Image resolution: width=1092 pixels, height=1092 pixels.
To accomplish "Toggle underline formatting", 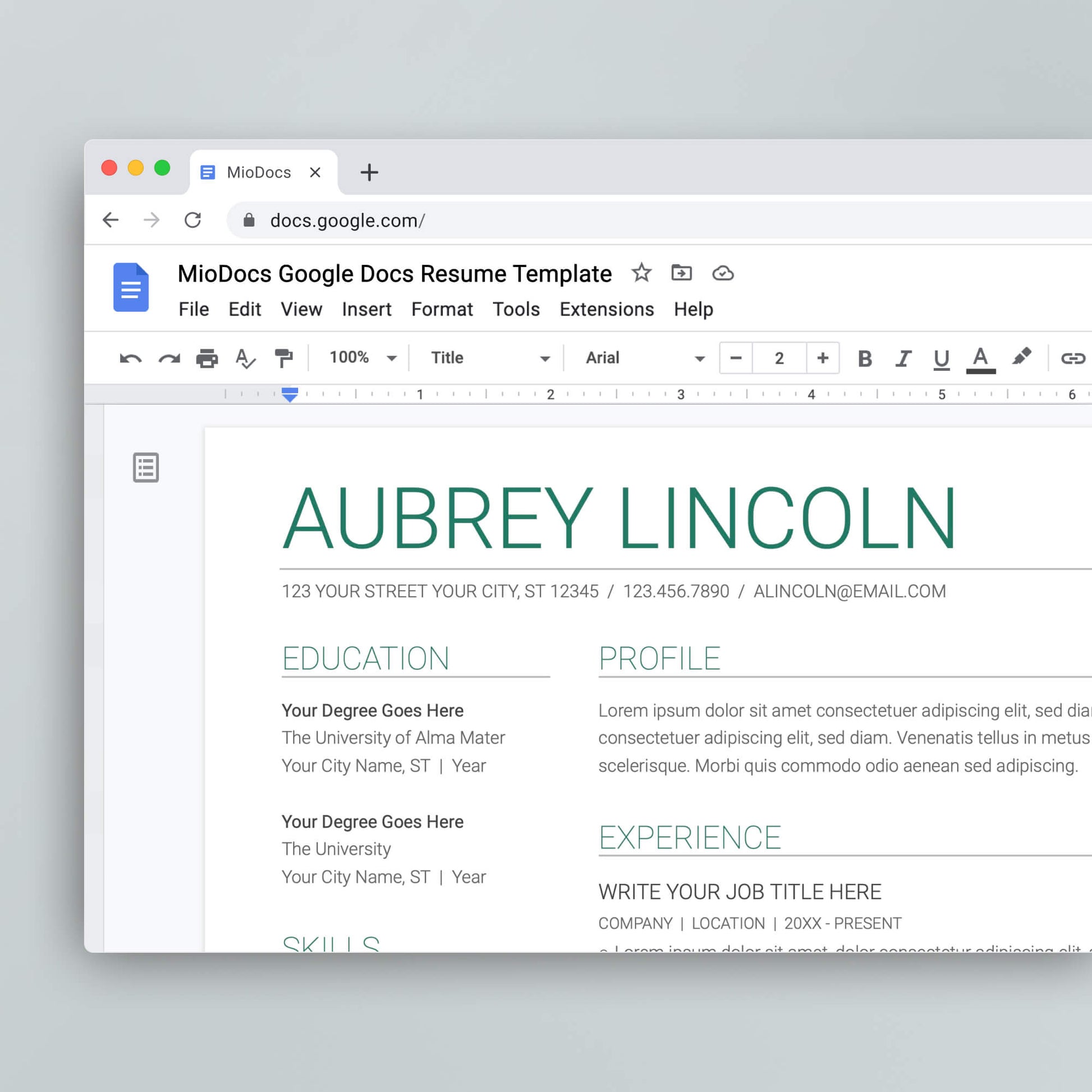I will 940,358.
